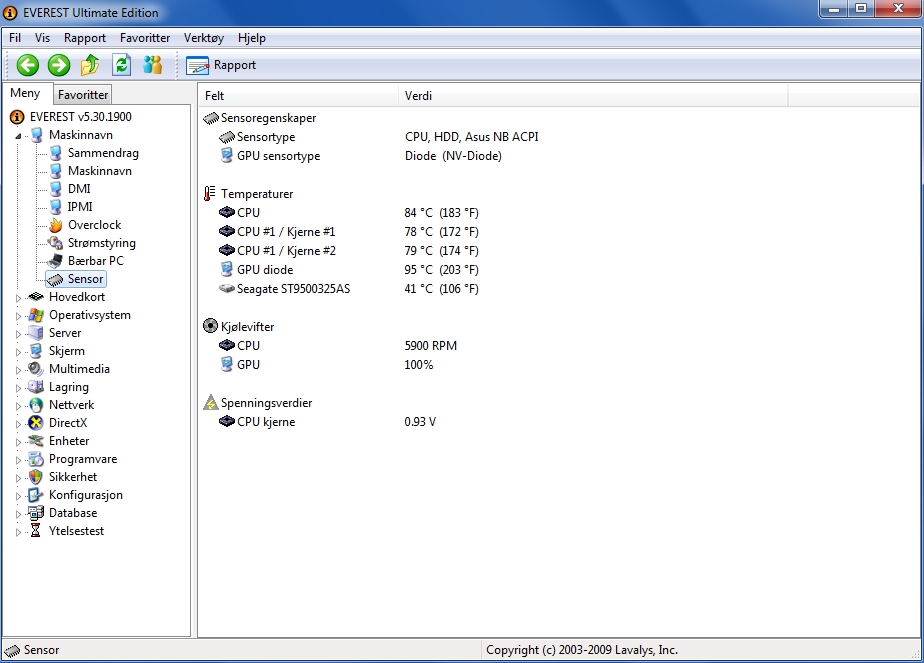Go up one level with folder arrow icon
Screen dimensions: 924x663
90,65
